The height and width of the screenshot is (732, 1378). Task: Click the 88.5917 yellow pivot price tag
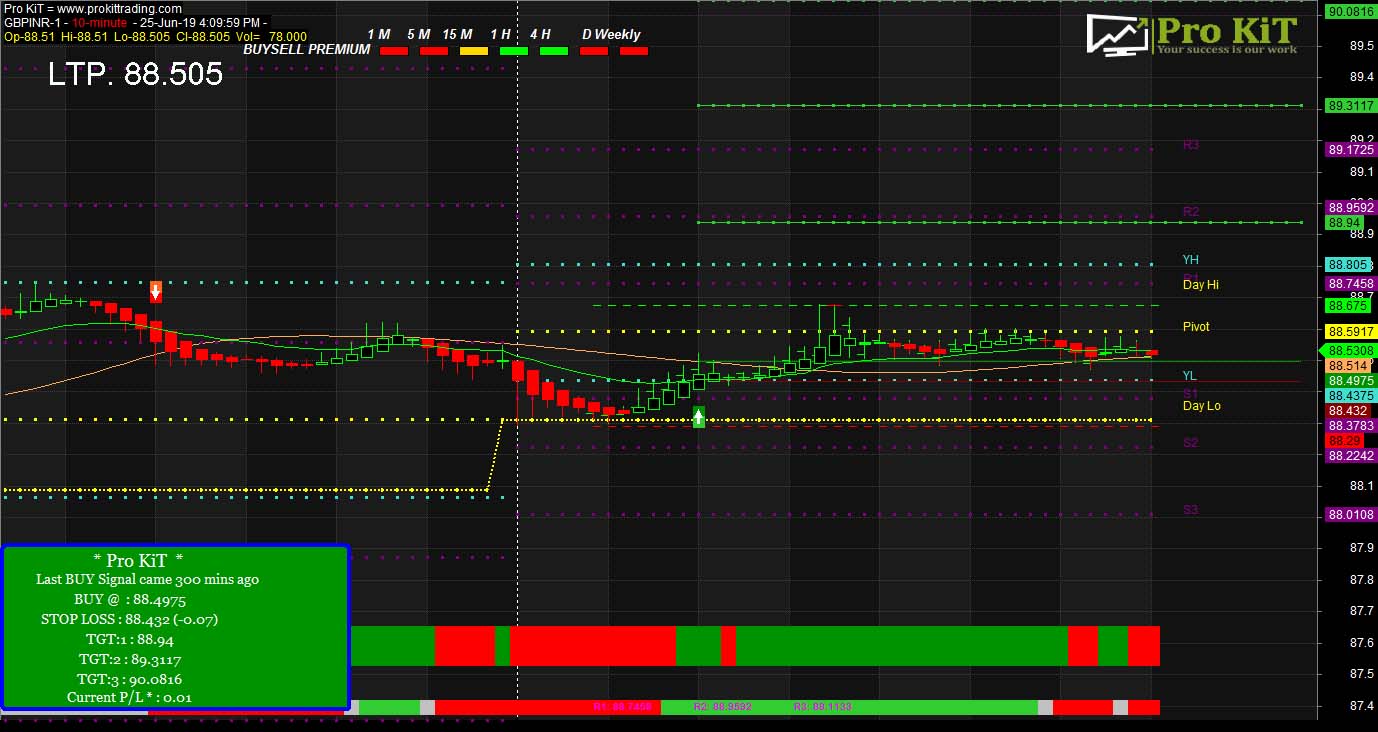(x=1350, y=332)
